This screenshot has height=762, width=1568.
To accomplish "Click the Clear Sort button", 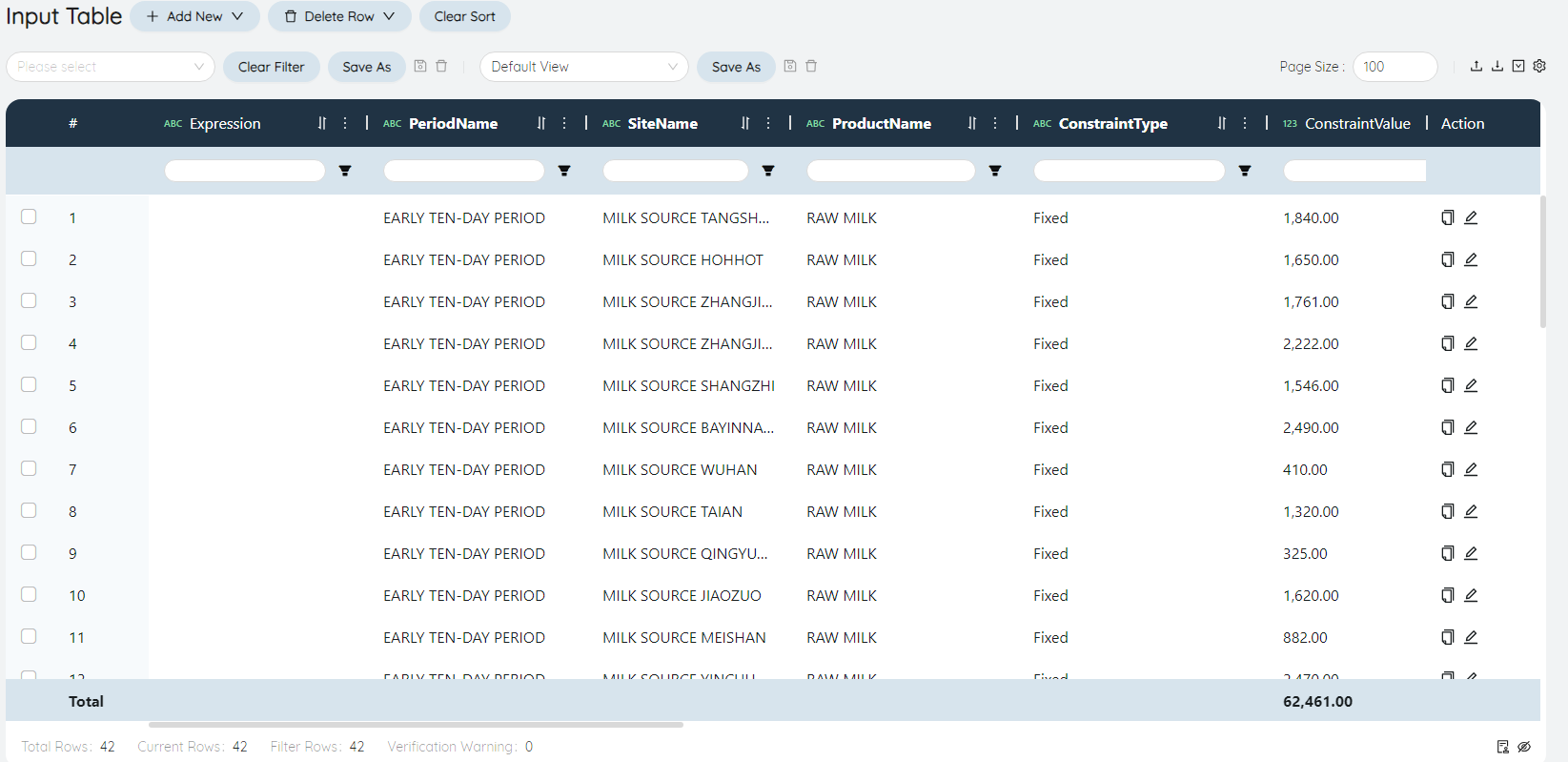I will 465,16.
